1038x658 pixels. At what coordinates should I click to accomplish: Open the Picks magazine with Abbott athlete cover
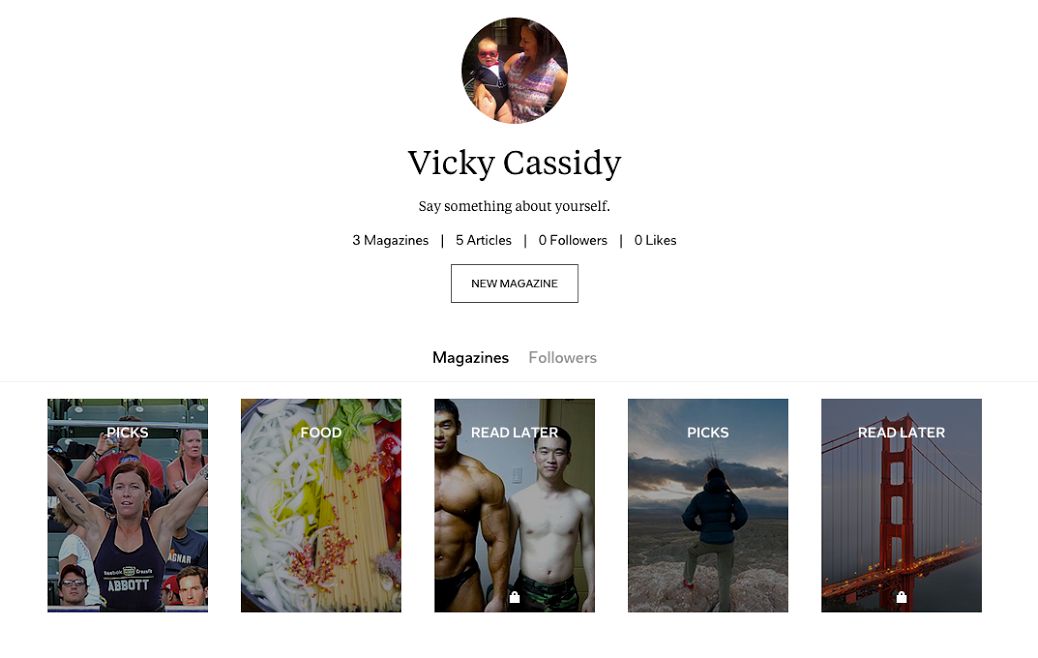pyautogui.click(x=128, y=505)
